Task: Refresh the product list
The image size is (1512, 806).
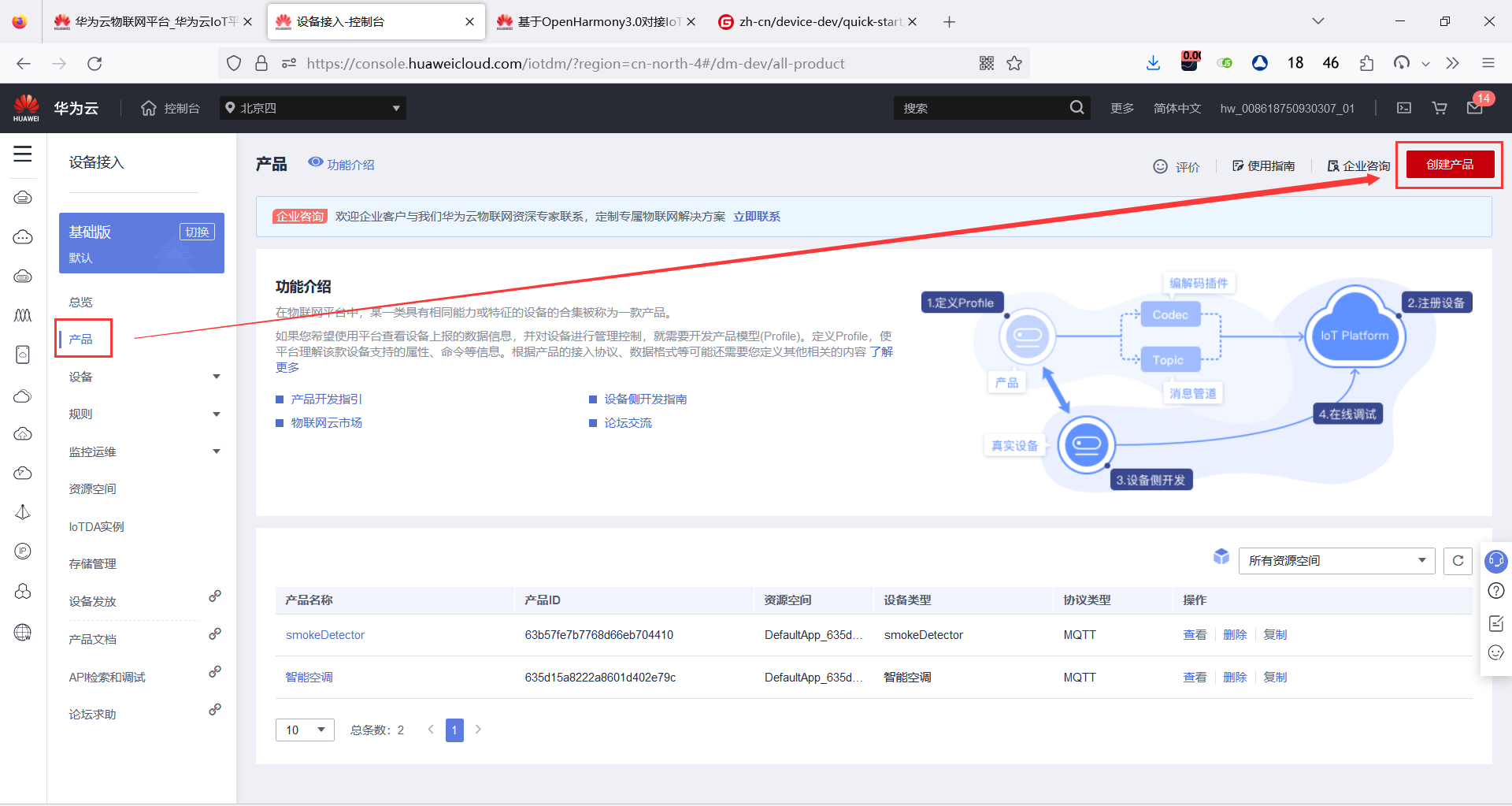Action: pyautogui.click(x=1458, y=561)
